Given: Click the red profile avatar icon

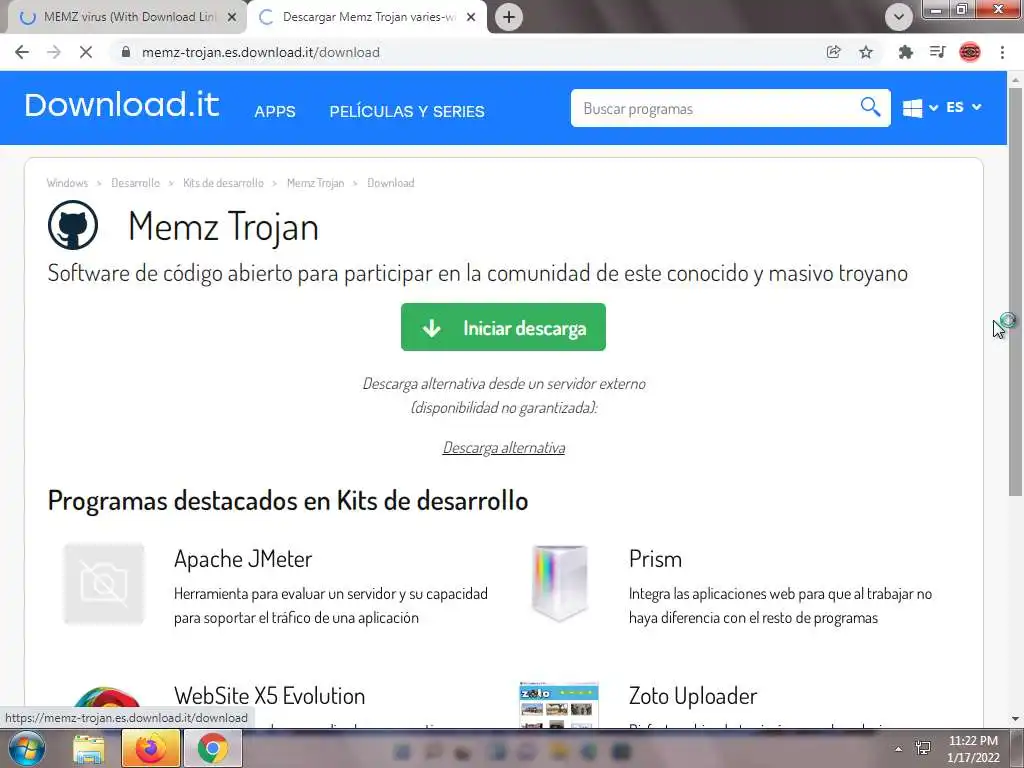Looking at the screenshot, I should point(970,52).
